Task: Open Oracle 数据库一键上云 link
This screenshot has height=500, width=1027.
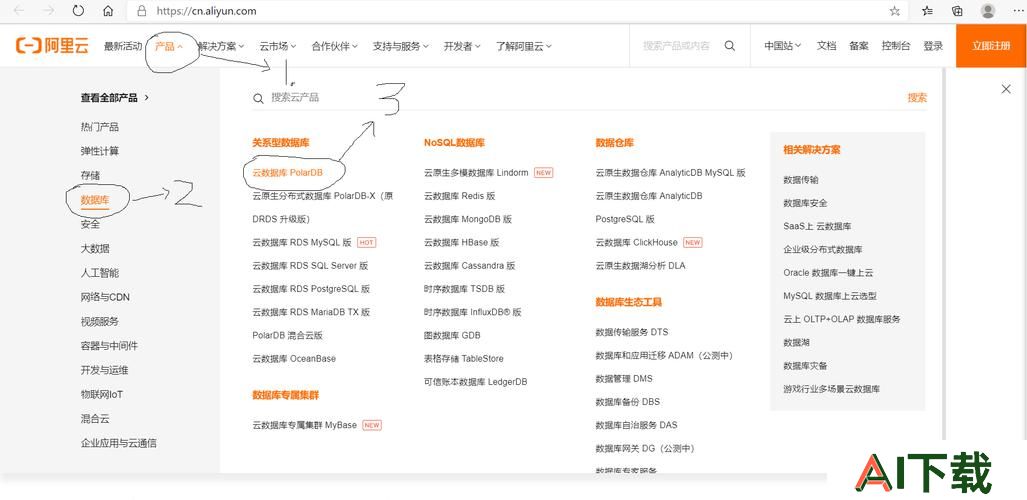Action: click(828, 273)
